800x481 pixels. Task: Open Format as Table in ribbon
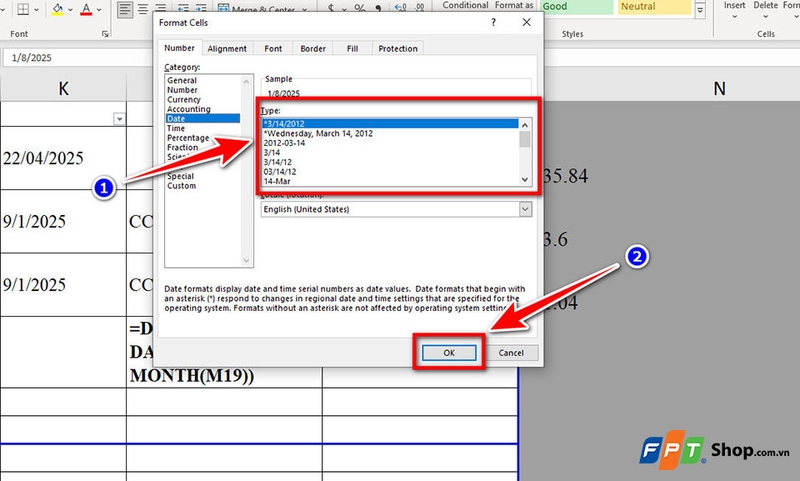coord(514,5)
